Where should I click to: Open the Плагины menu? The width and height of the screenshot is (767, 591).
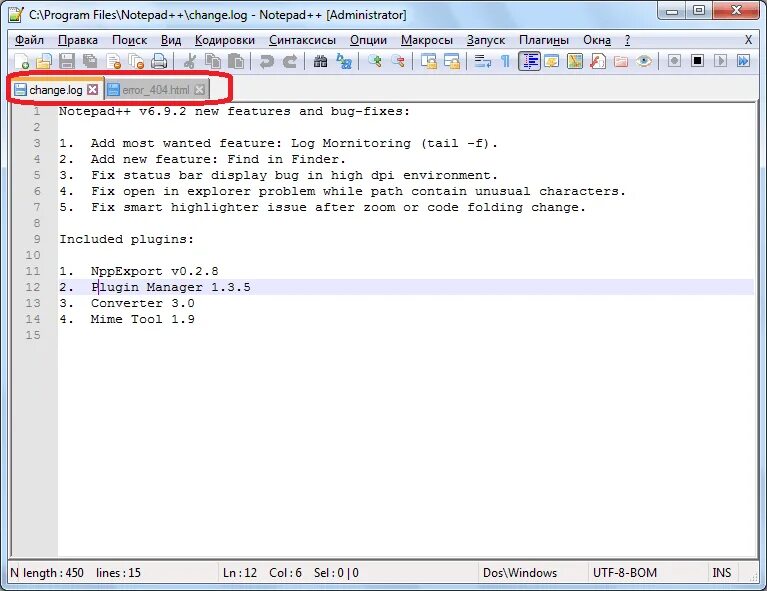(x=544, y=40)
